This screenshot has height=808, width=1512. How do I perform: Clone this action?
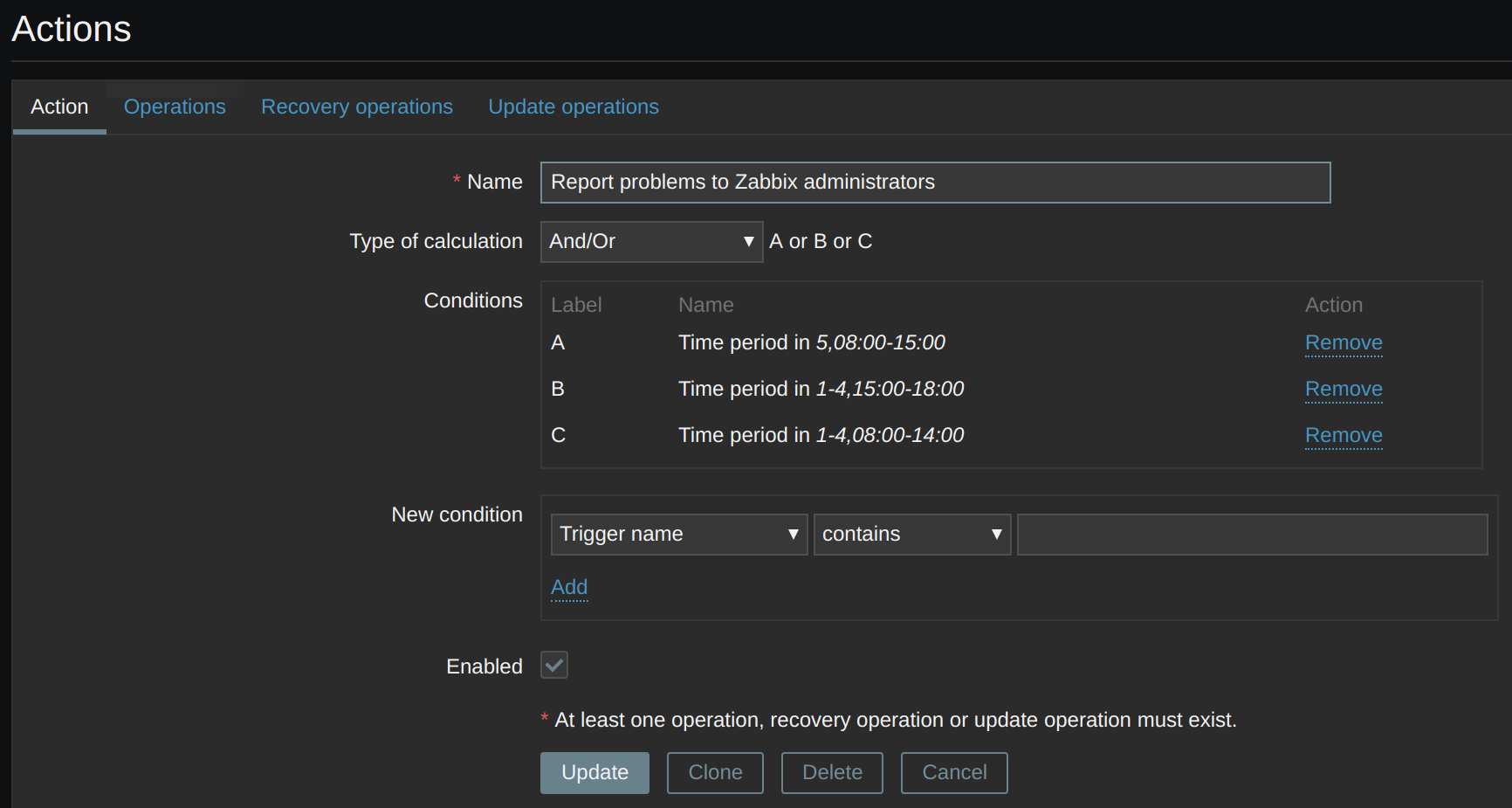715,773
